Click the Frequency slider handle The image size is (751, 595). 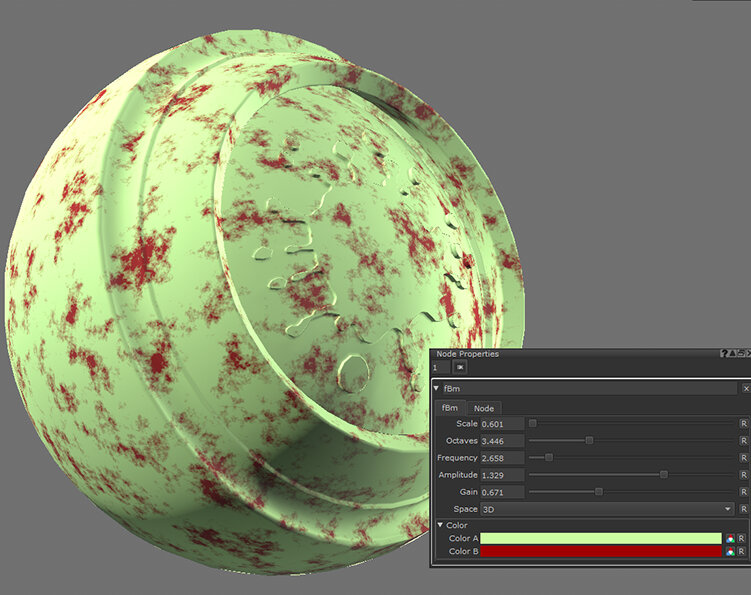(549, 458)
